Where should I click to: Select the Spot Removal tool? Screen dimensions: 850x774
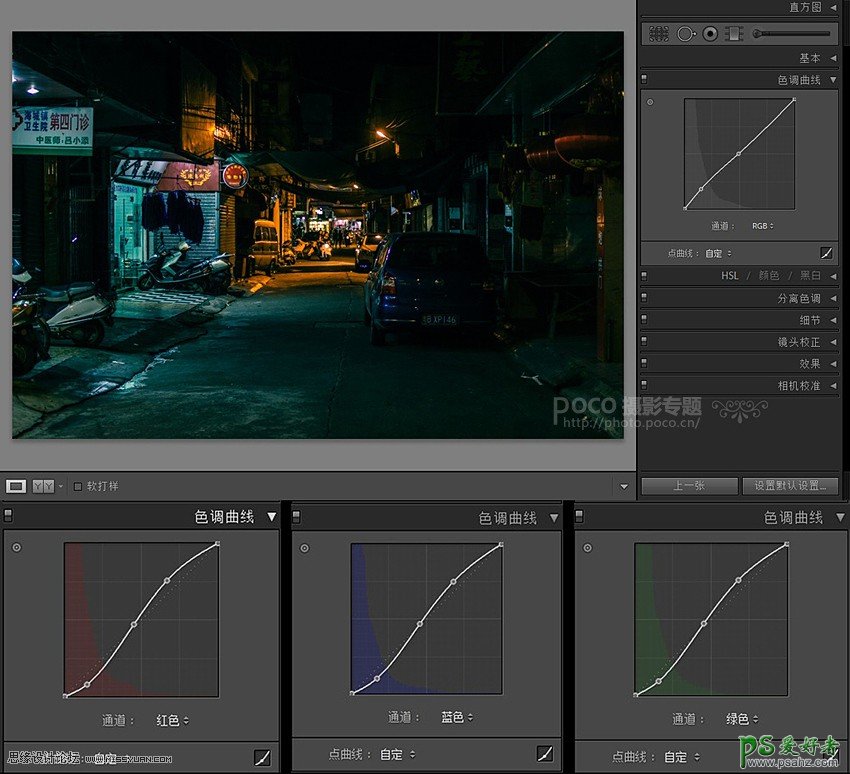pyautogui.click(x=685, y=34)
